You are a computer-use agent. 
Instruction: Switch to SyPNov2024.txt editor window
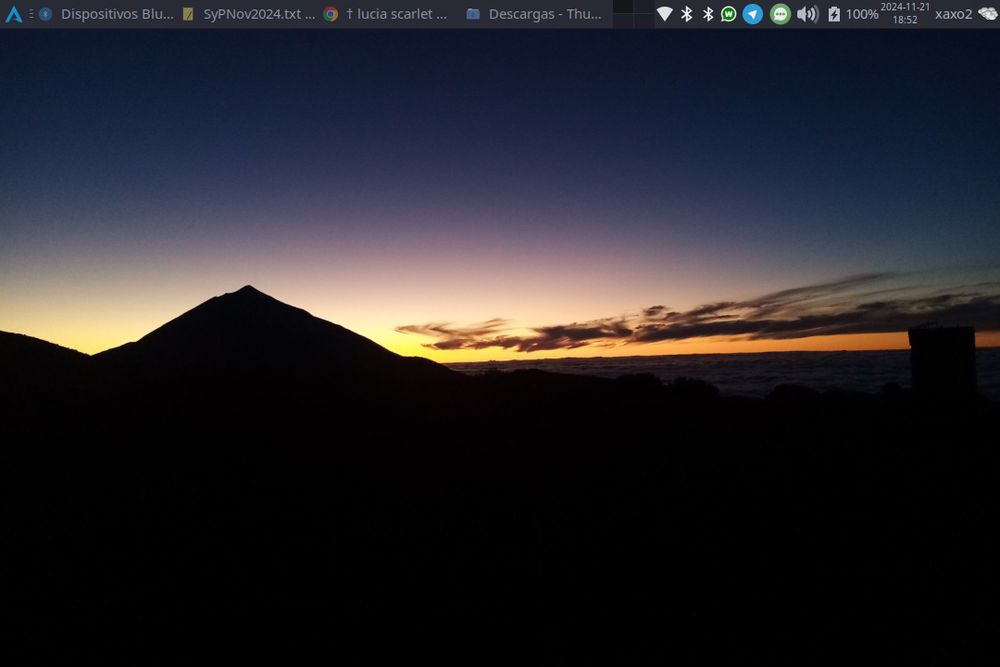[x=249, y=14]
